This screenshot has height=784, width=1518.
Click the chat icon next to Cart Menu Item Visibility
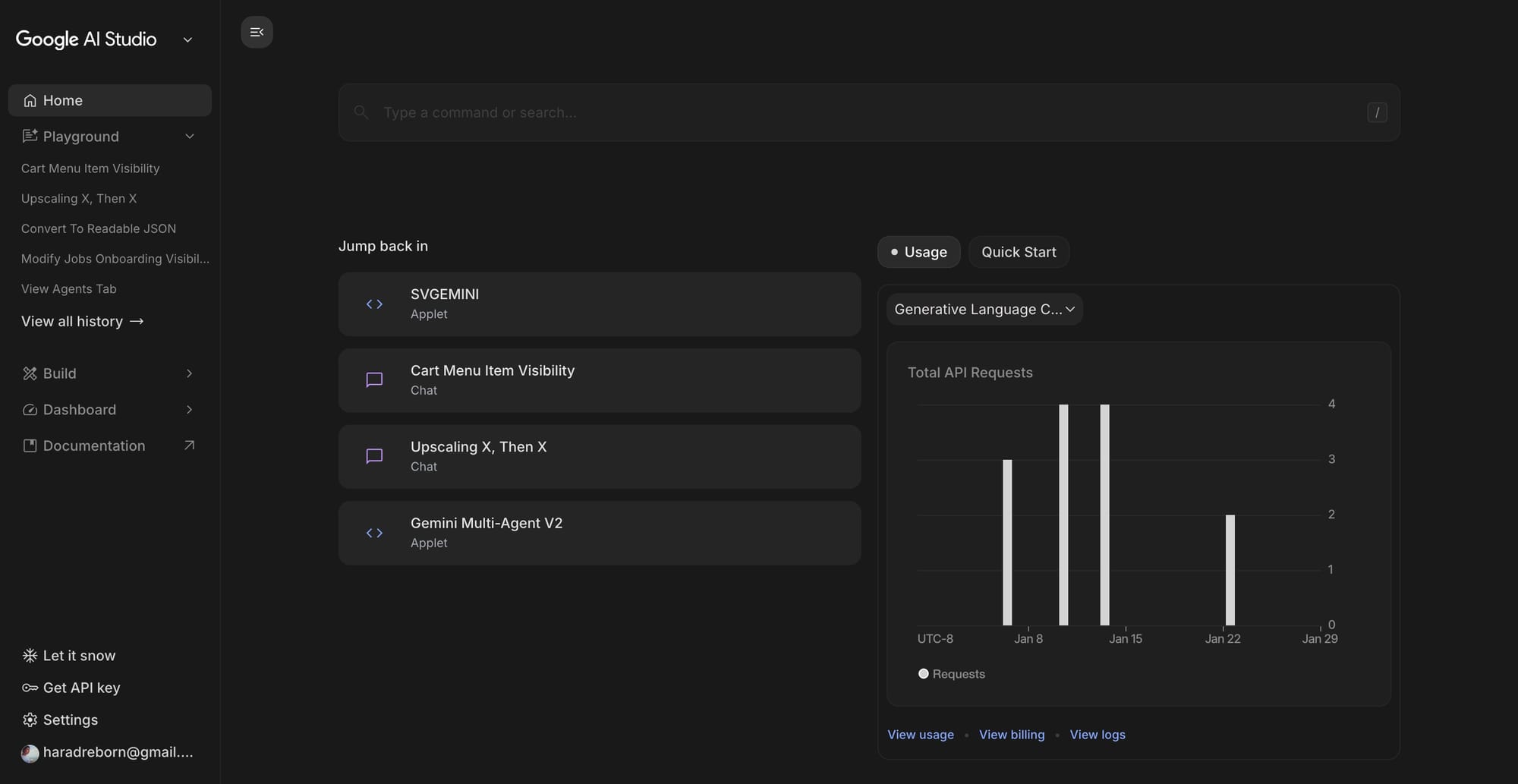[x=373, y=379]
